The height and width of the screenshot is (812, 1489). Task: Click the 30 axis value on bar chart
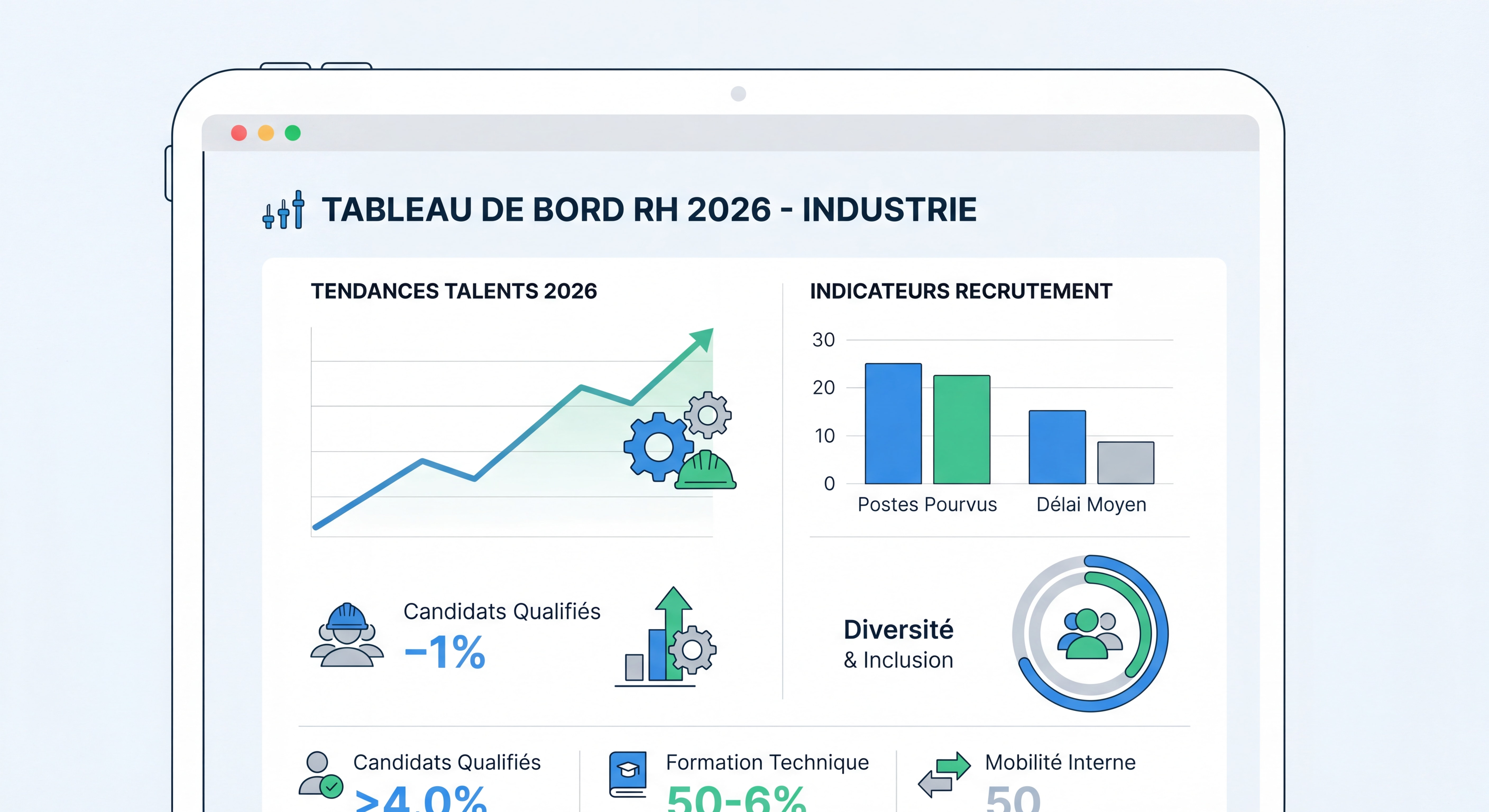click(824, 340)
